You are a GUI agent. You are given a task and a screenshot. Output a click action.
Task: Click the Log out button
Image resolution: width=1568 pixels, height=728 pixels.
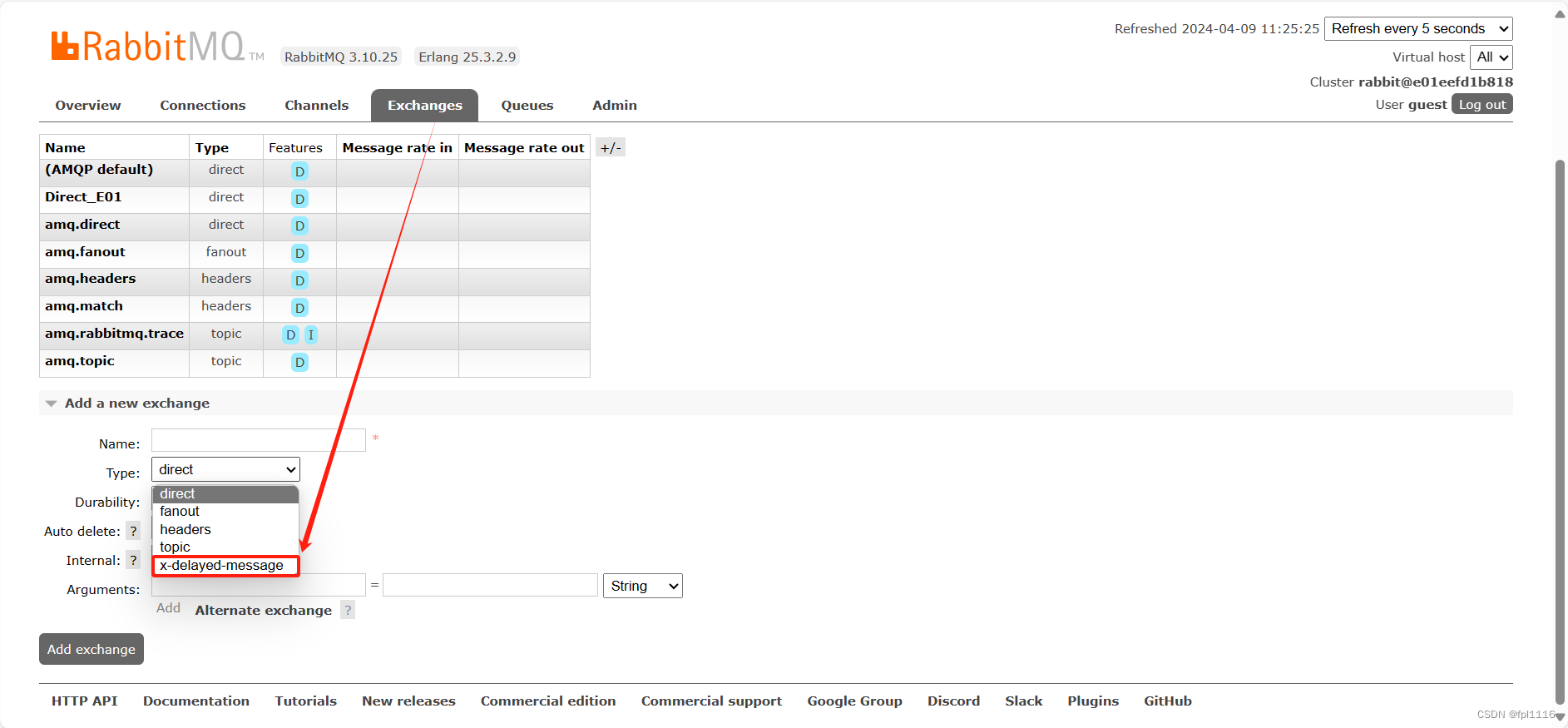(x=1482, y=104)
